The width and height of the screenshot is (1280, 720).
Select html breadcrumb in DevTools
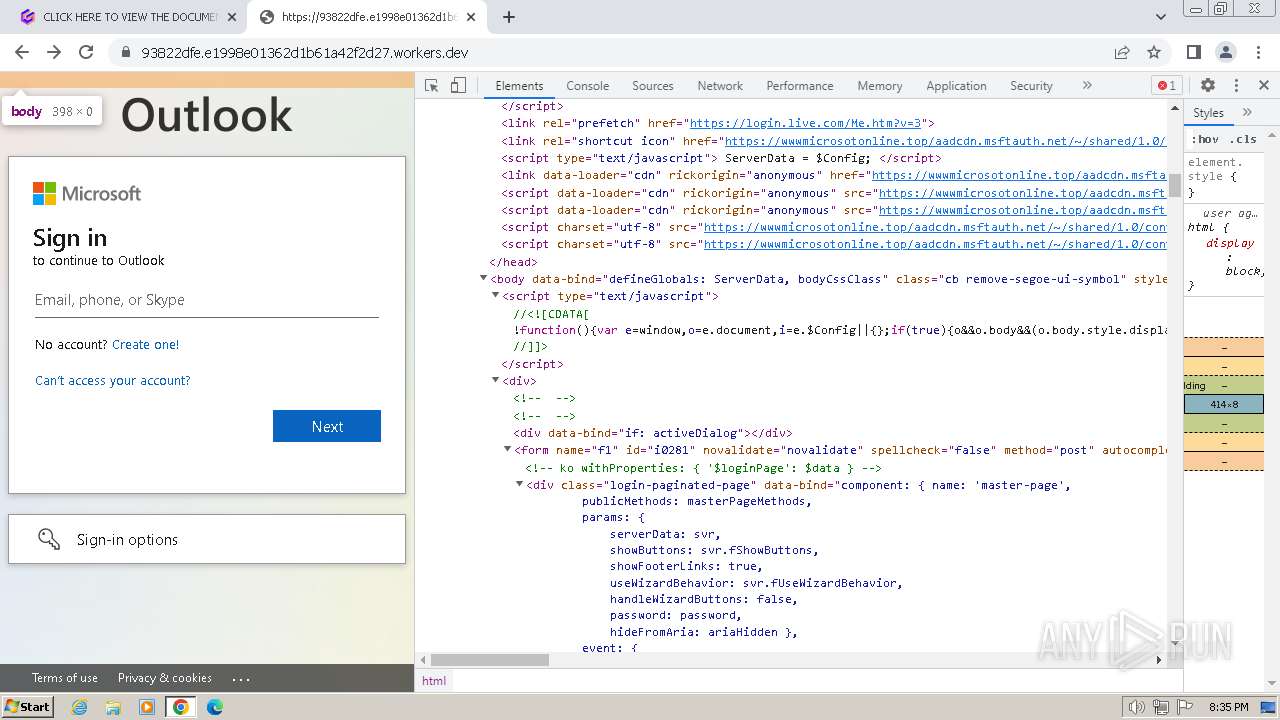tap(434, 680)
